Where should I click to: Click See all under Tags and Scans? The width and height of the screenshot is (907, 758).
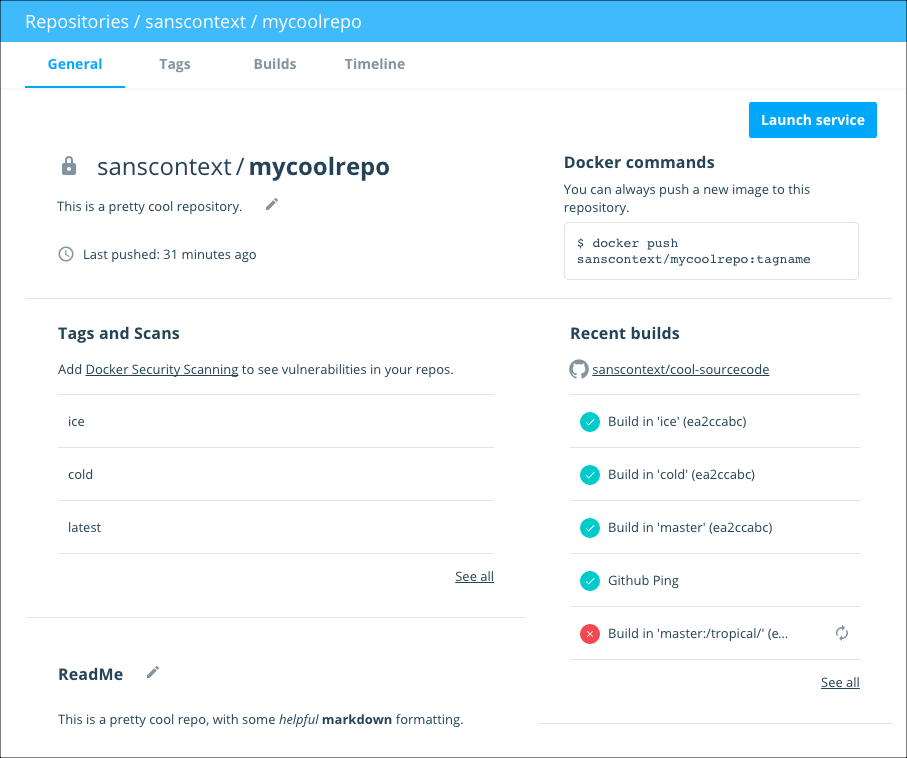[x=474, y=576]
